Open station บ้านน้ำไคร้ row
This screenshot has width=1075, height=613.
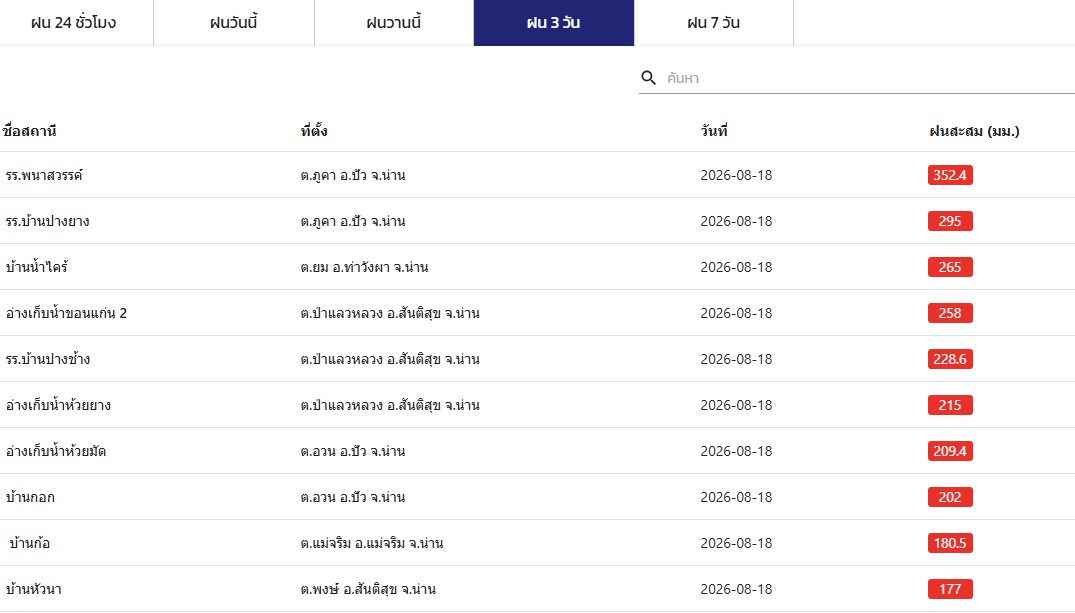click(538, 267)
